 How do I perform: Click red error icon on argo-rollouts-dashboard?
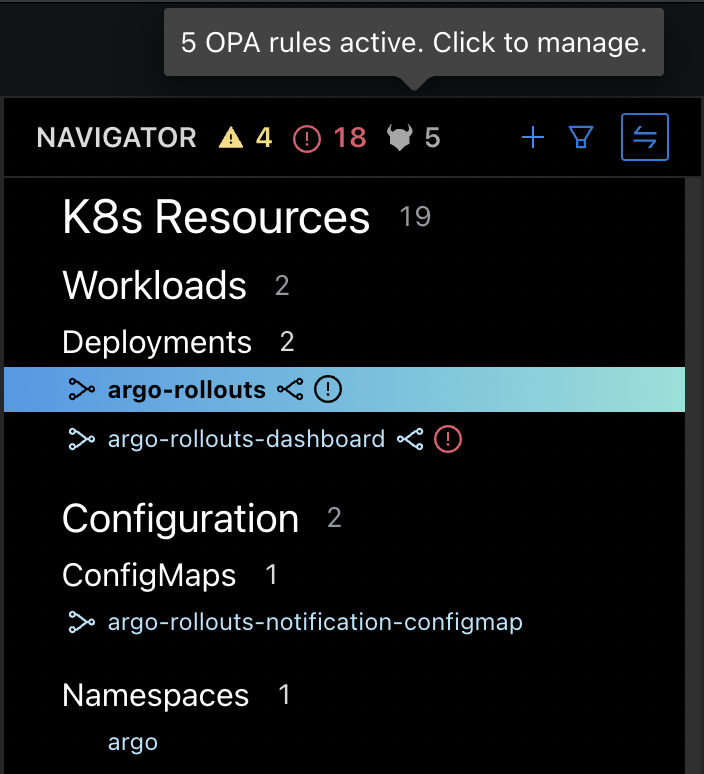pos(448,439)
